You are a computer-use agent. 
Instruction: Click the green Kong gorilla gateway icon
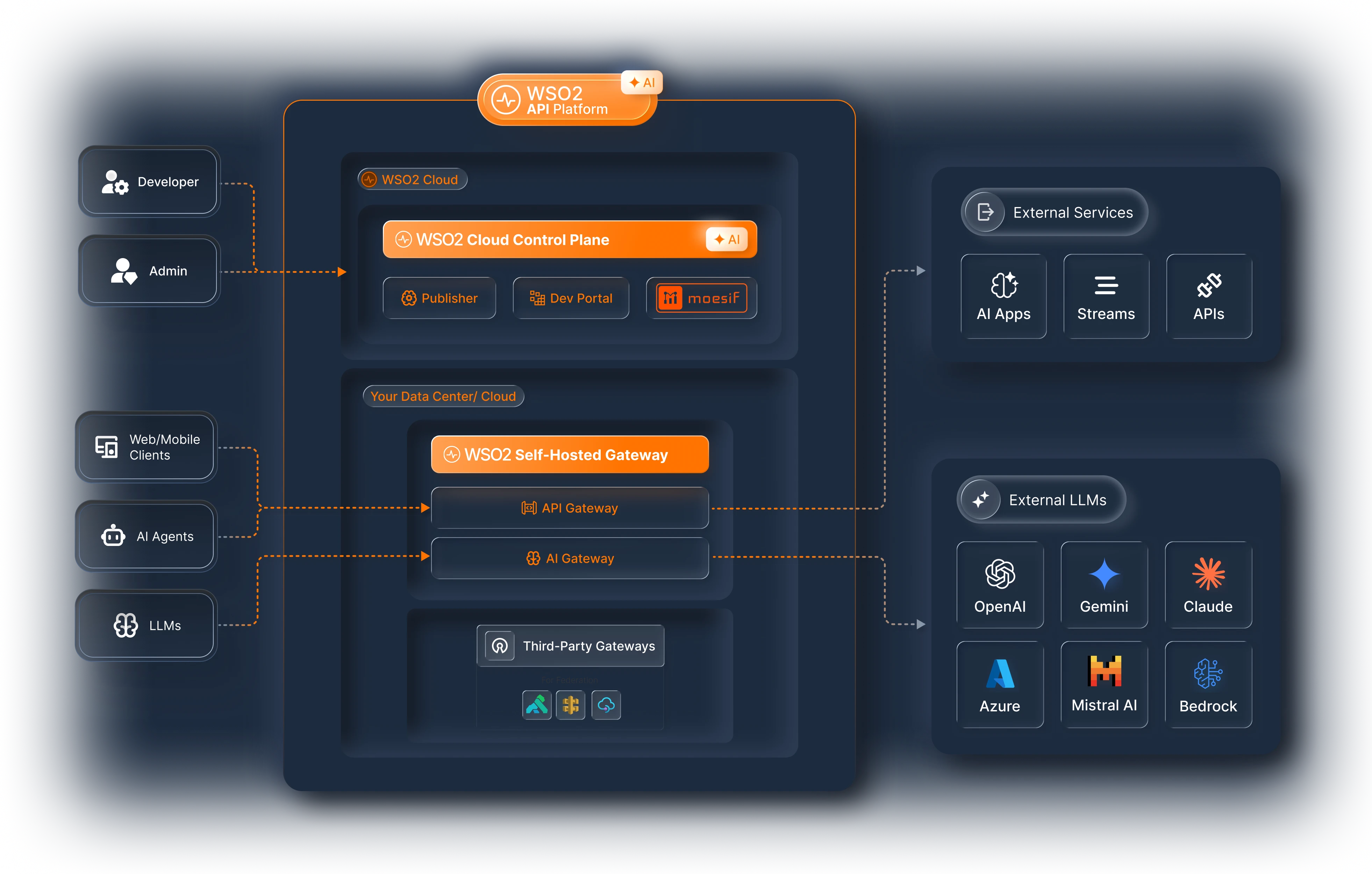coord(537,705)
